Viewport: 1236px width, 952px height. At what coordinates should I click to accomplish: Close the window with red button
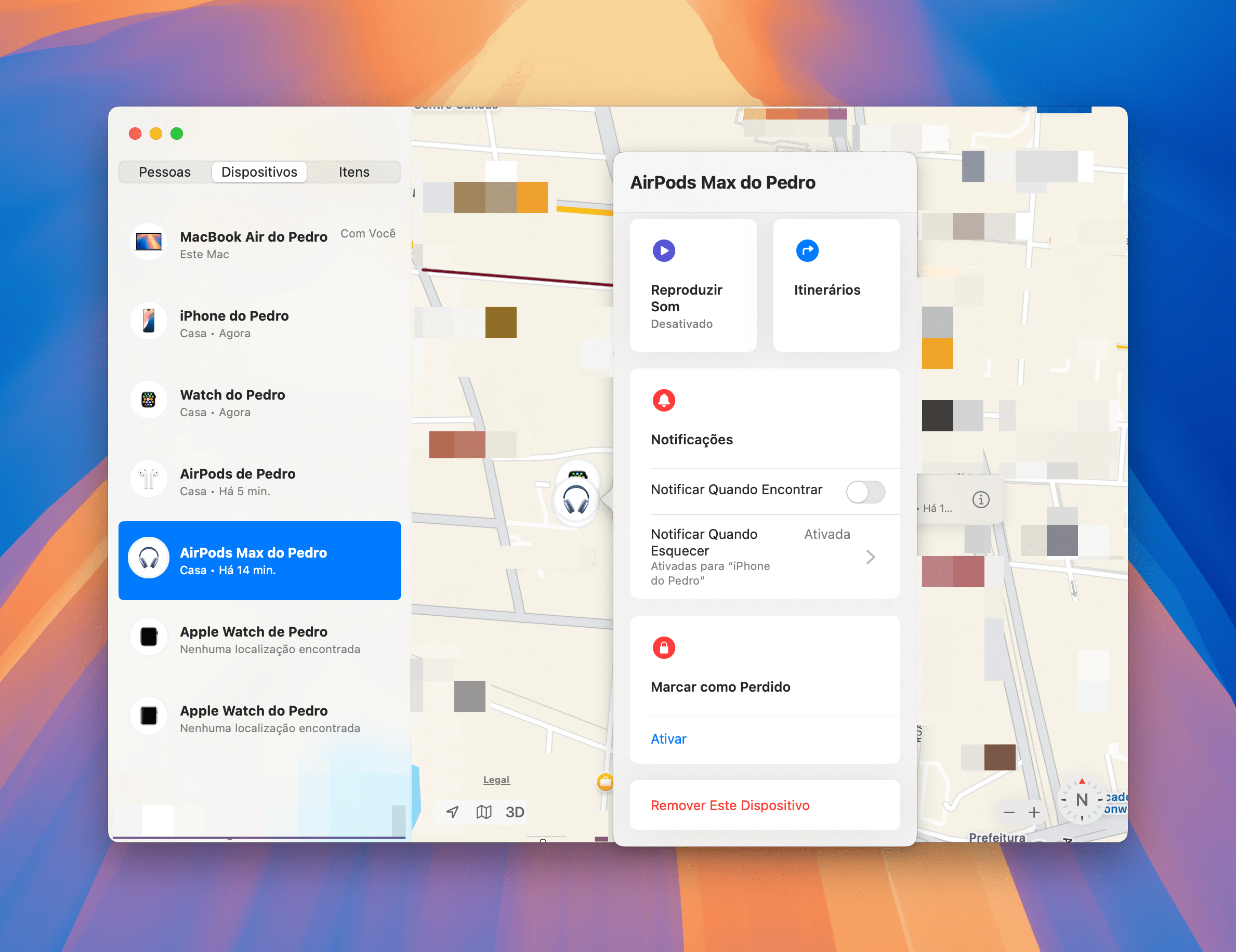135,134
